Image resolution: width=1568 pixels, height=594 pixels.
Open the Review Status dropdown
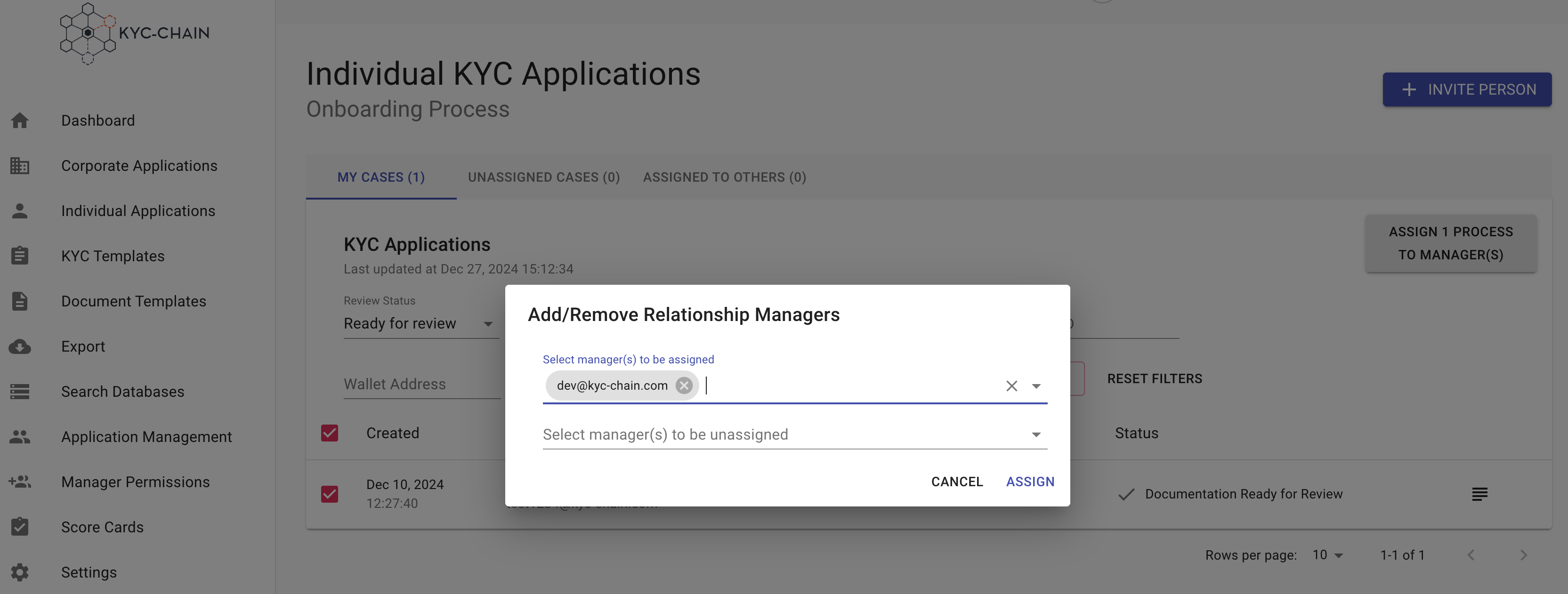point(421,323)
